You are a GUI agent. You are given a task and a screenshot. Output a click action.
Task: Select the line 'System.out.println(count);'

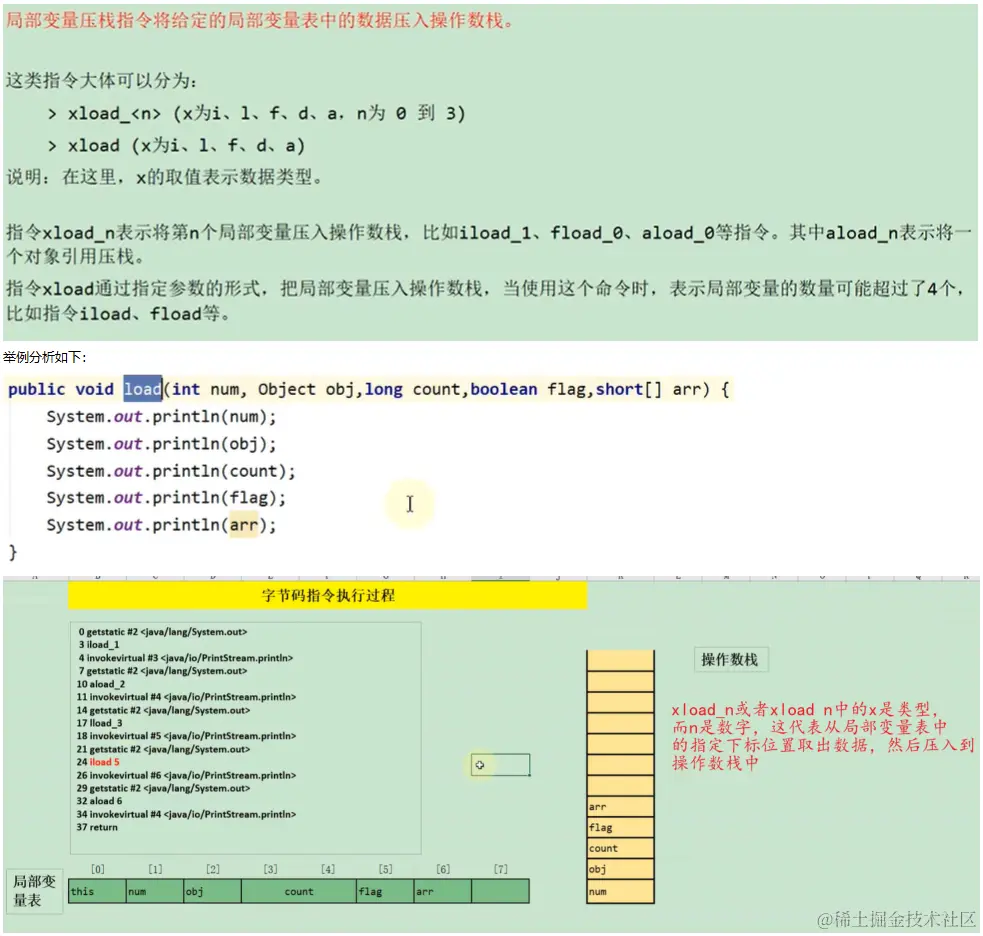pyautogui.click(x=171, y=471)
